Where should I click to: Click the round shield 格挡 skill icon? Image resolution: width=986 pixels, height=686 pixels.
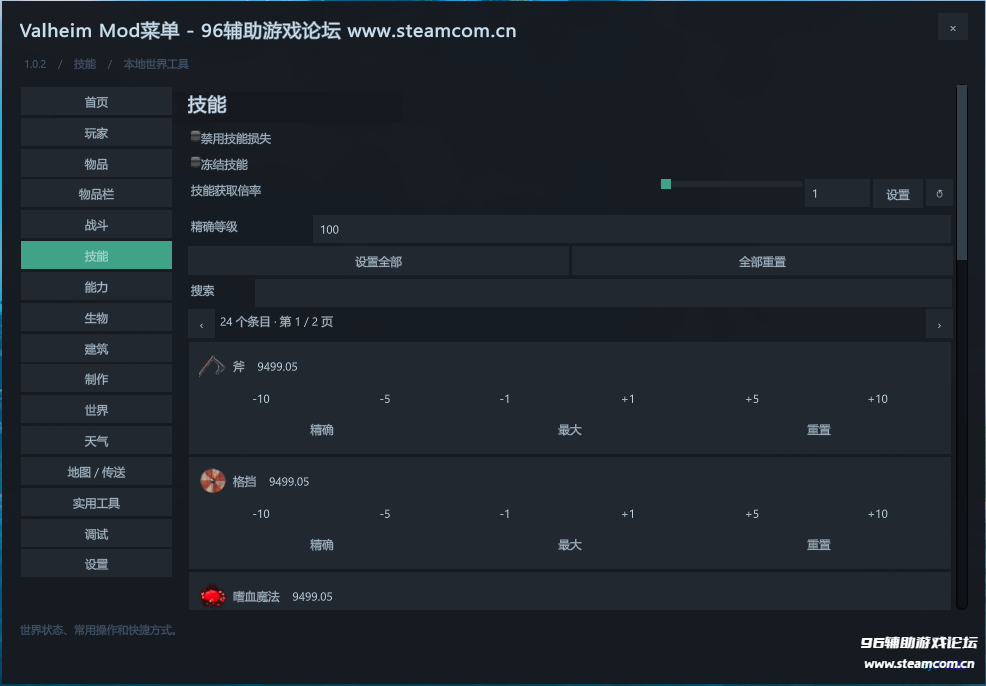click(213, 481)
